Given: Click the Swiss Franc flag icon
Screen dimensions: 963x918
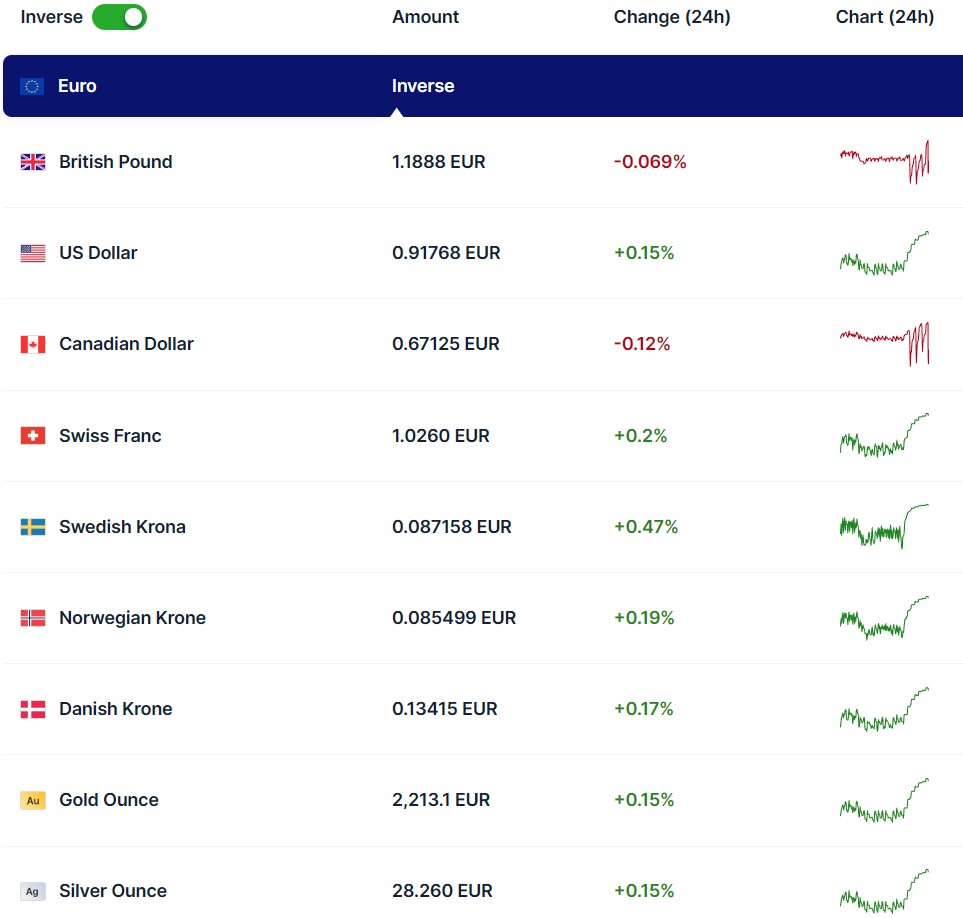Looking at the screenshot, I should coord(33,436).
